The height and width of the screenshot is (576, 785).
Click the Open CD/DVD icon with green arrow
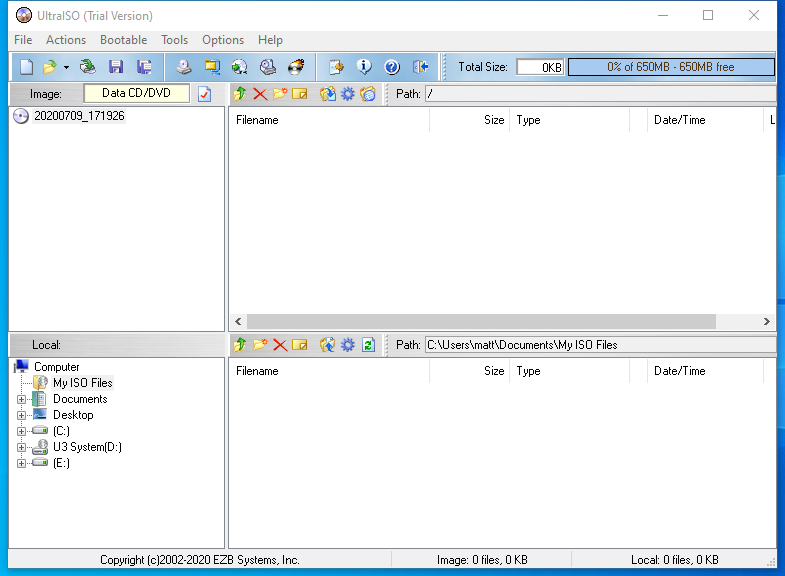coord(88,67)
